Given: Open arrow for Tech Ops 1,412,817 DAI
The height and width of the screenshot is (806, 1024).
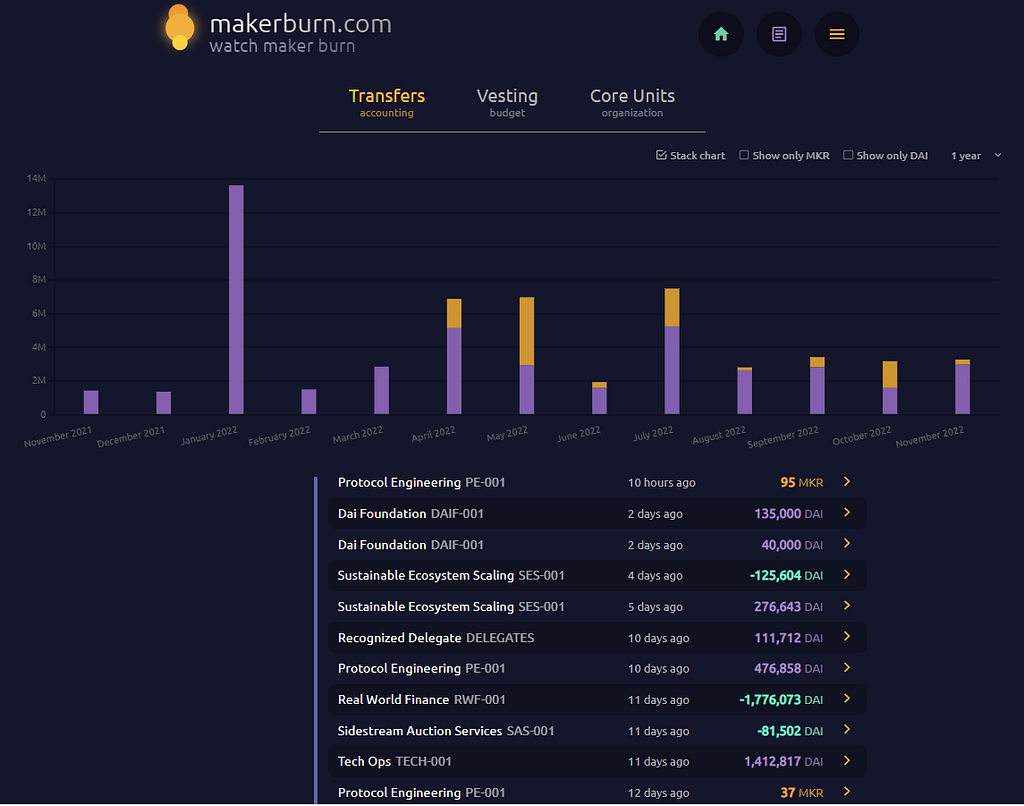Looking at the screenshot, I should click(x=847, y=761).
